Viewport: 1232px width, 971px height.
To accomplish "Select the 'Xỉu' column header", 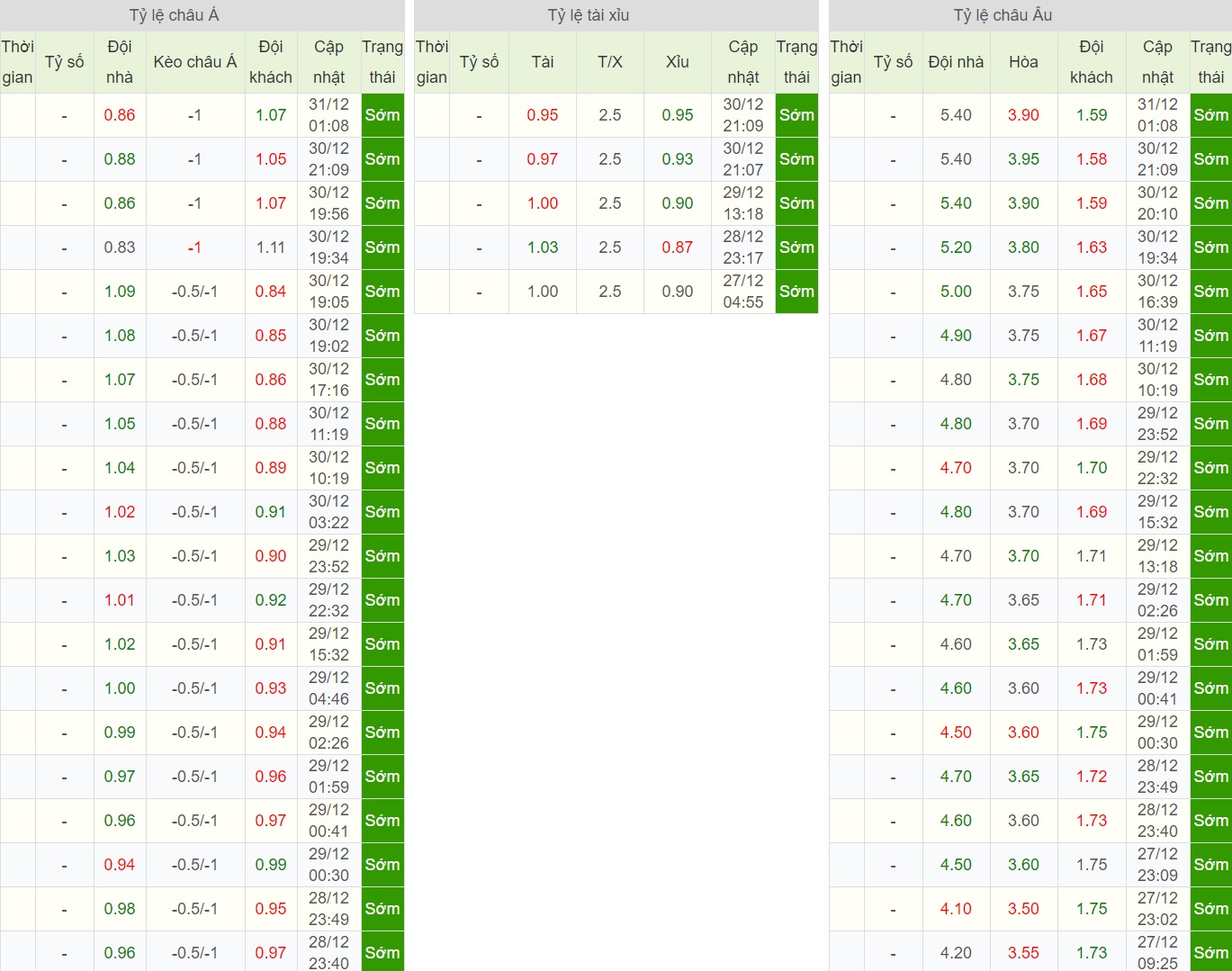I will tap(678, 62).
